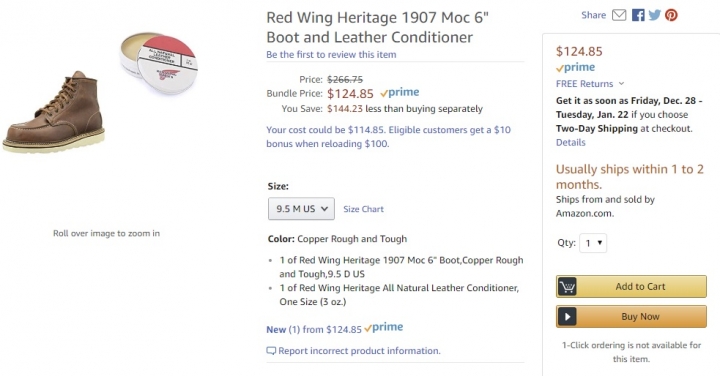The height and width of the screenshot is (376, 720).
Task: Be the first to review this item
Action: pyautogui.click(x=331, y=55)
